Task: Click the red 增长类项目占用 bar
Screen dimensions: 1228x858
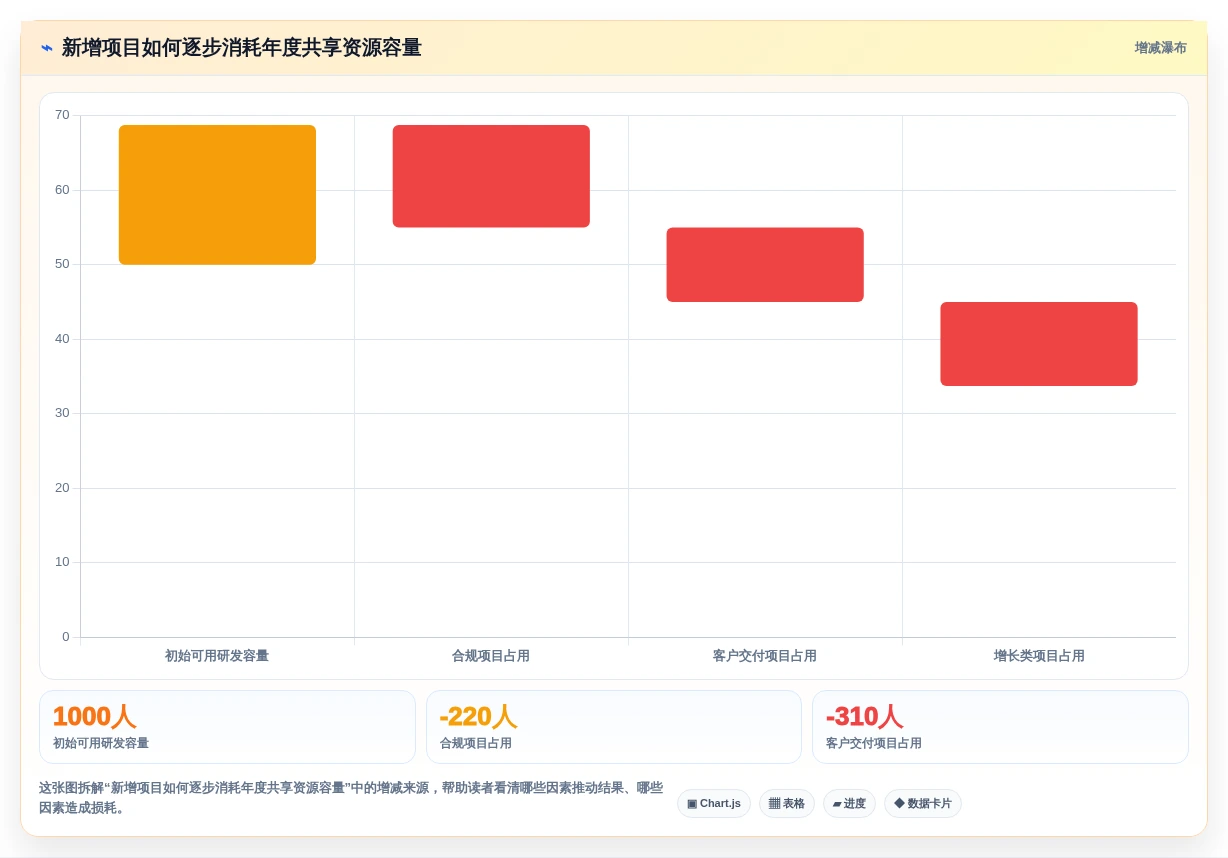Action: pos(1039,344)
